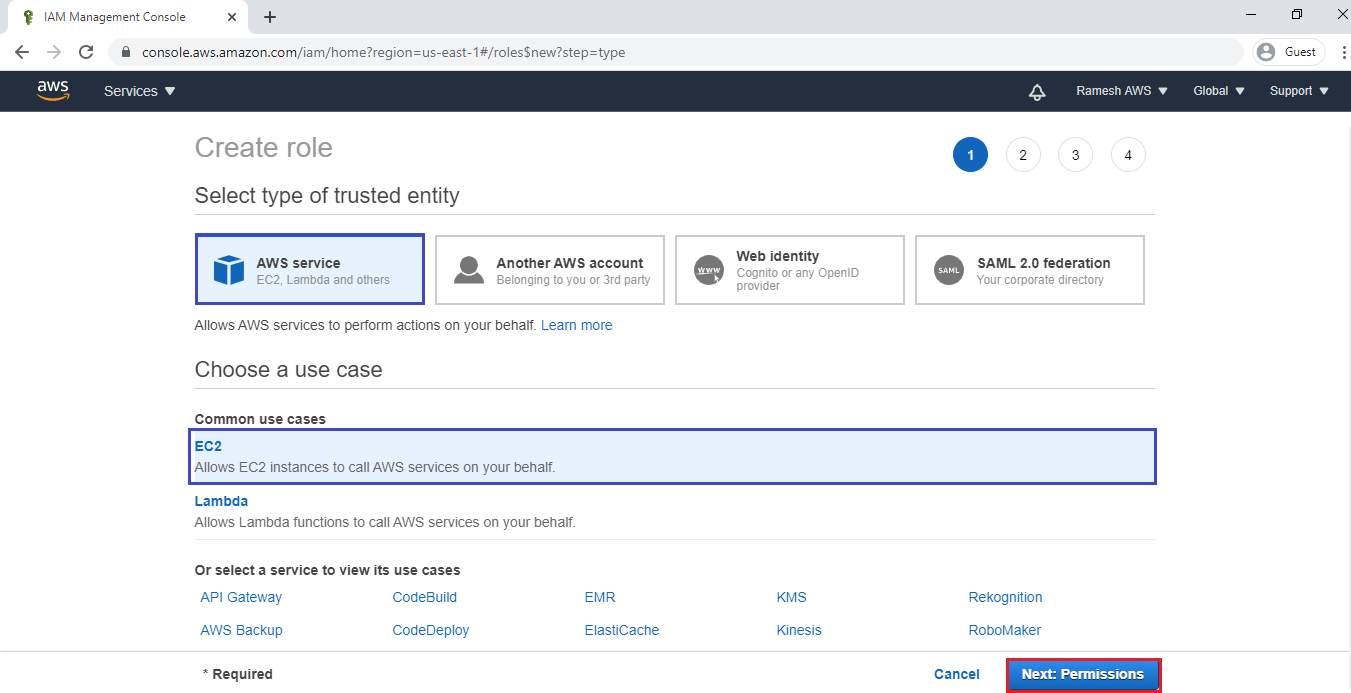The image size is (1351, 693).
Task: Choose the Kinesis service
Action: (x=799, y=630)
